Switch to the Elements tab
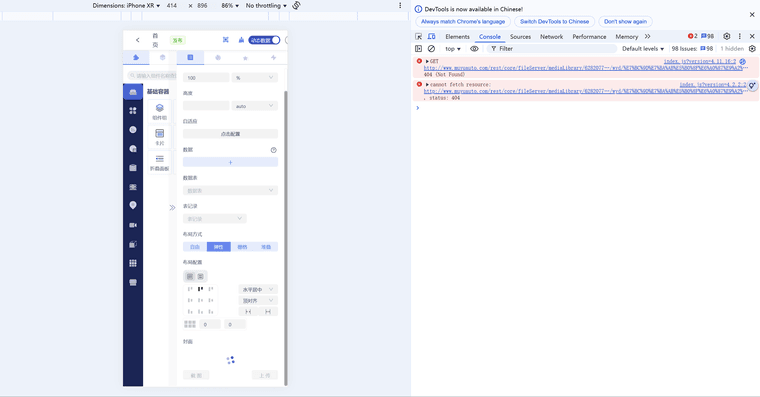This screenshot has height=397, width=760. click(x=457, y=36)
